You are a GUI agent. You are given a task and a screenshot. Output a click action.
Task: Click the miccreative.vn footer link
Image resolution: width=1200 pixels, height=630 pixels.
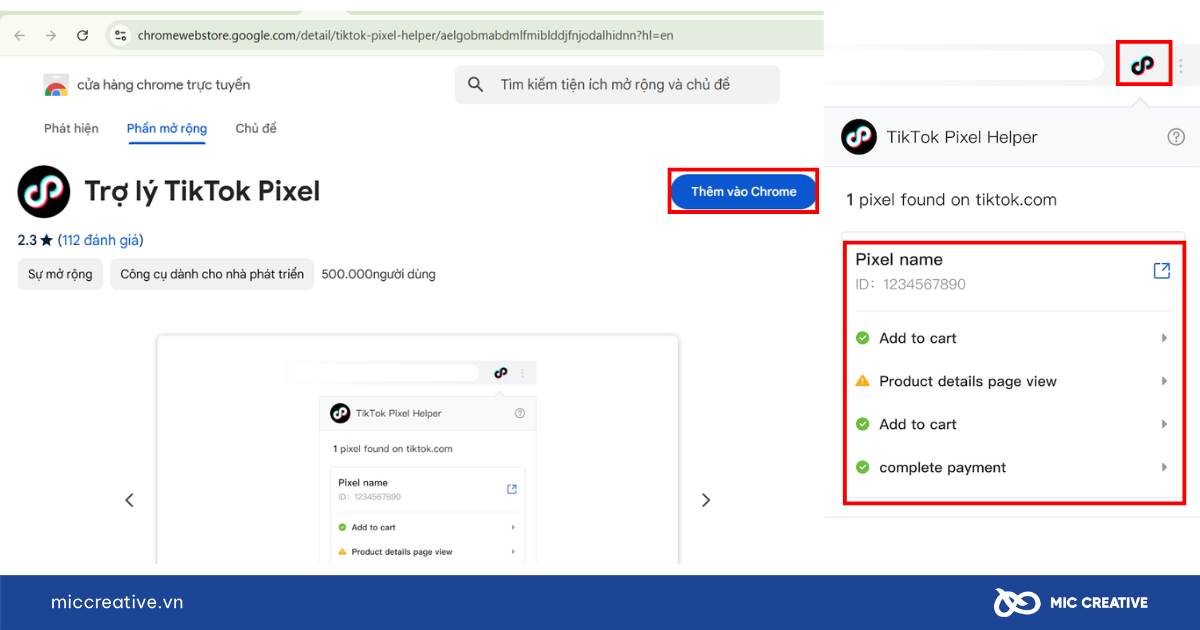coord(117,602)
